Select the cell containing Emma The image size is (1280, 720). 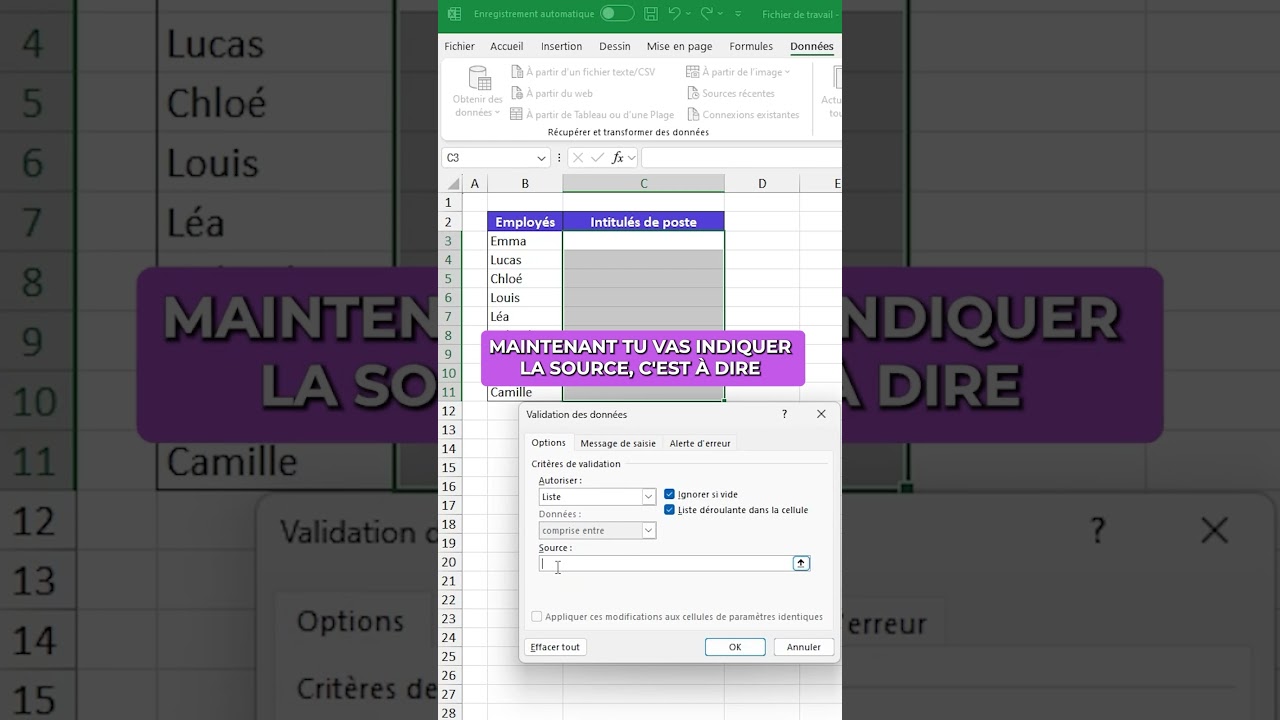[x=525, y=241]
